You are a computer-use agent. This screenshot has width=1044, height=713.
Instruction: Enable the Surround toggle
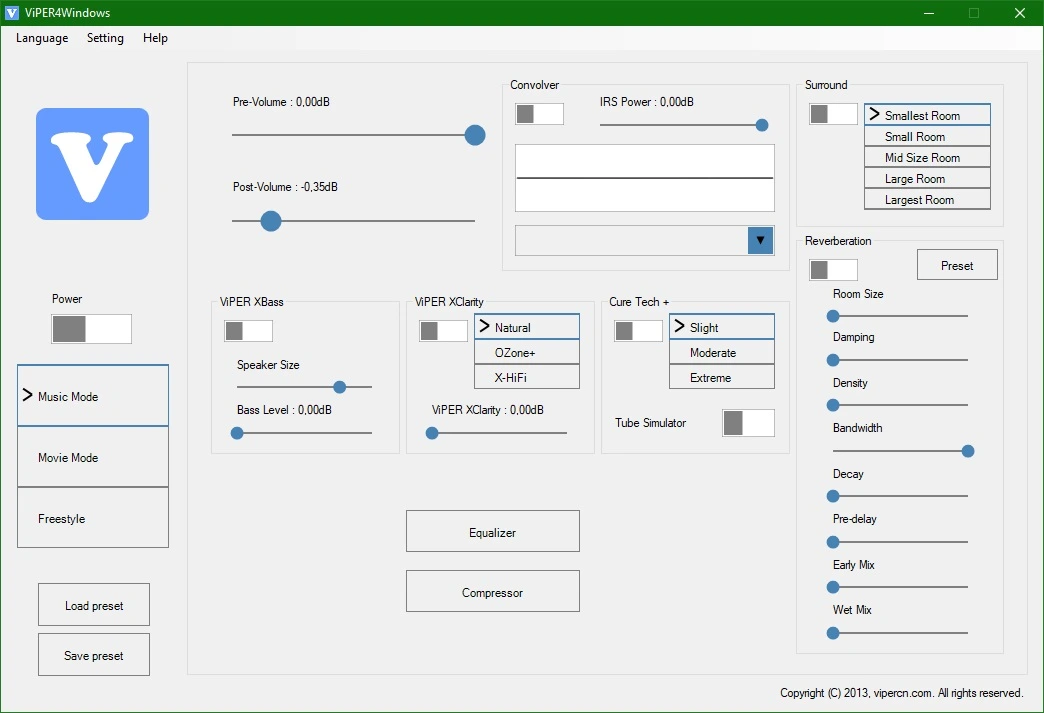(833, 114)
